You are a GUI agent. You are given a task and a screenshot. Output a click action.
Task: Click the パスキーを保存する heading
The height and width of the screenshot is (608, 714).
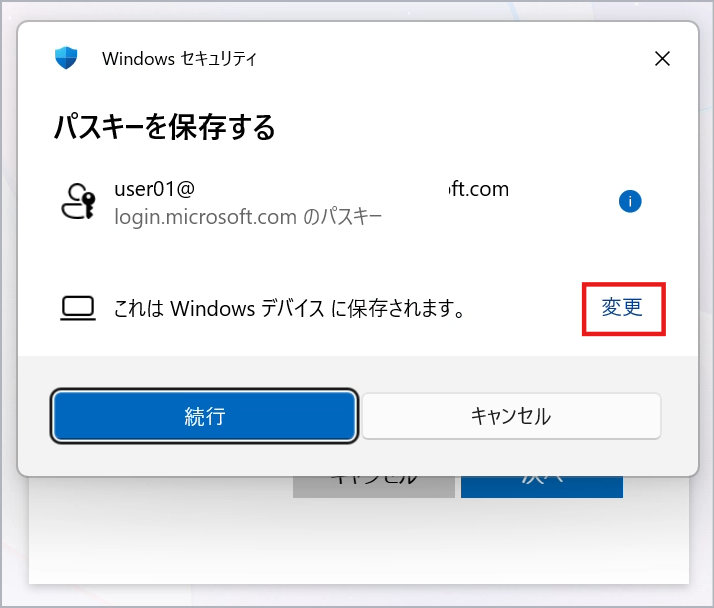[x=165, y=127]
